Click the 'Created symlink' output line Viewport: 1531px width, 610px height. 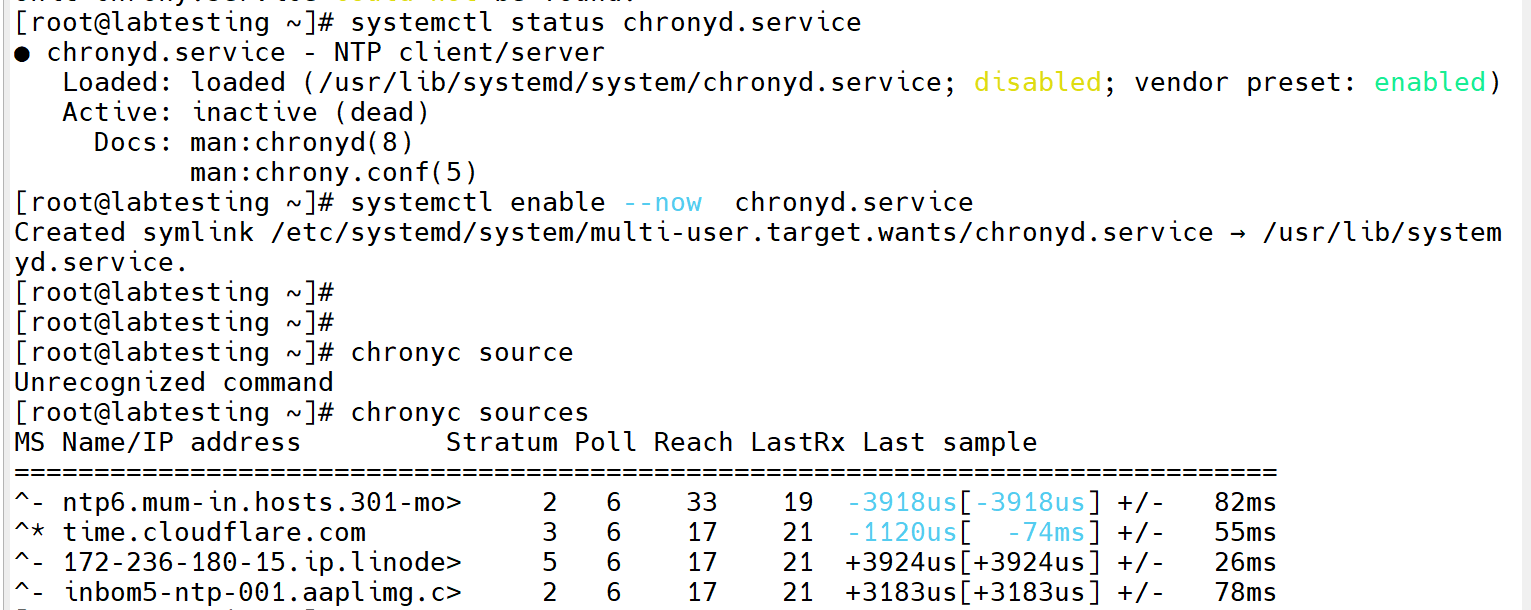758,232
